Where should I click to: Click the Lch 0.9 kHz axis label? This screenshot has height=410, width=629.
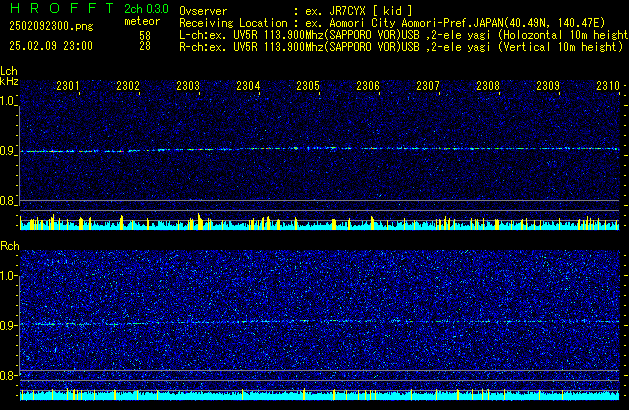pos(8,151)
